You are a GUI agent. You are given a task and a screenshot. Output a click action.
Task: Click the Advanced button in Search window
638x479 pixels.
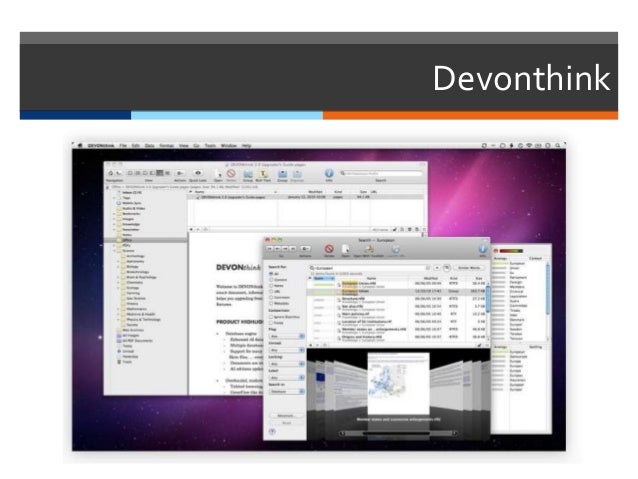tap(286, 416)
